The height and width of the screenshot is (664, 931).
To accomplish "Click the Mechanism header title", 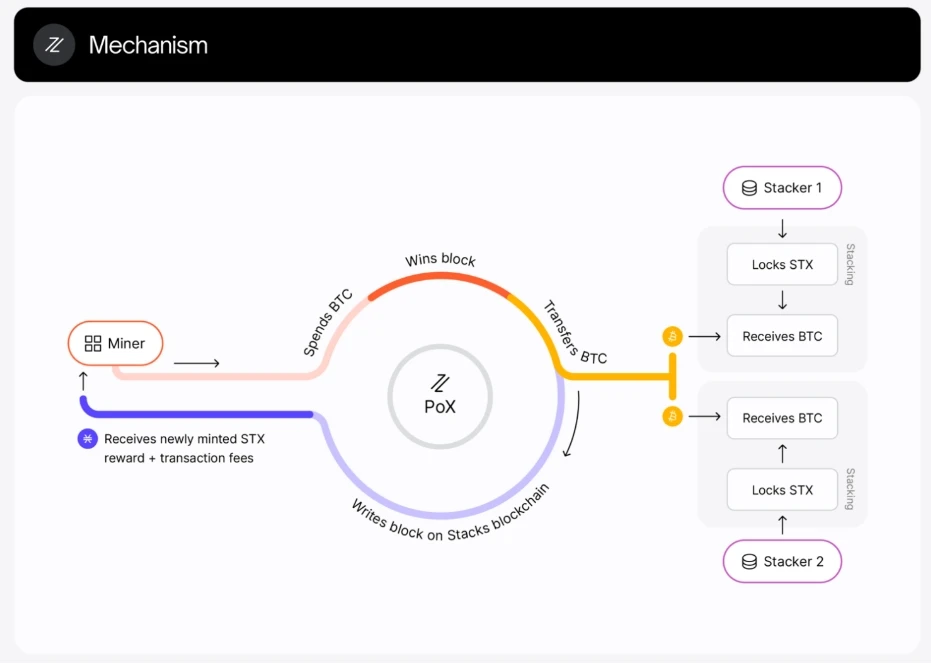I will pyautogui.click(x=148, y=45).
